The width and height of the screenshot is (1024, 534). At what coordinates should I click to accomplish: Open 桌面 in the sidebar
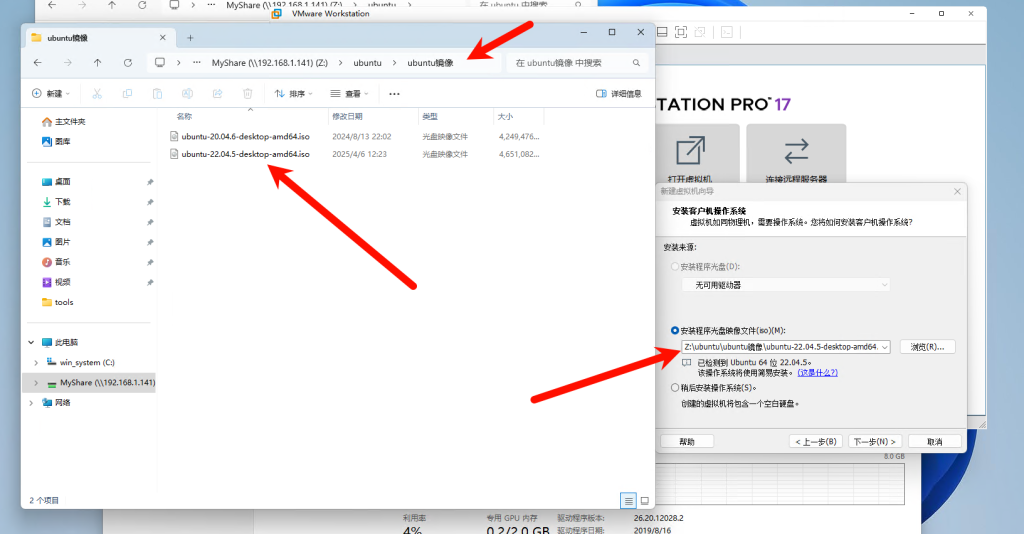click(56, 181)
